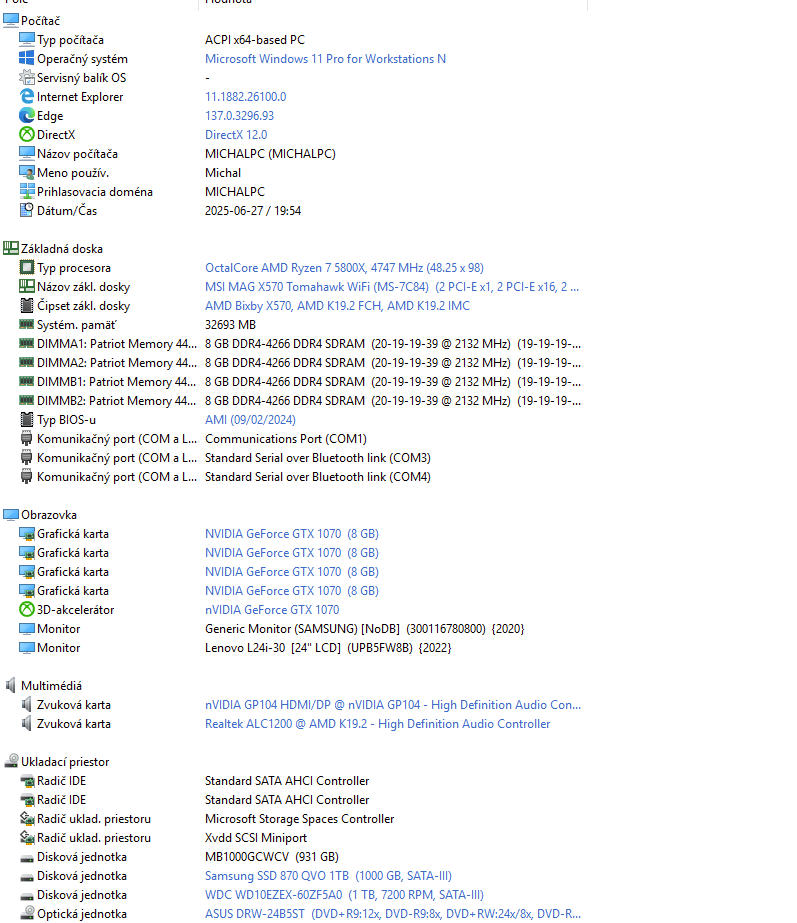This screenshot has width=797, height=923.
Task: Select the Generic Monitor (SAMSUNG) value
Action: 364,629
